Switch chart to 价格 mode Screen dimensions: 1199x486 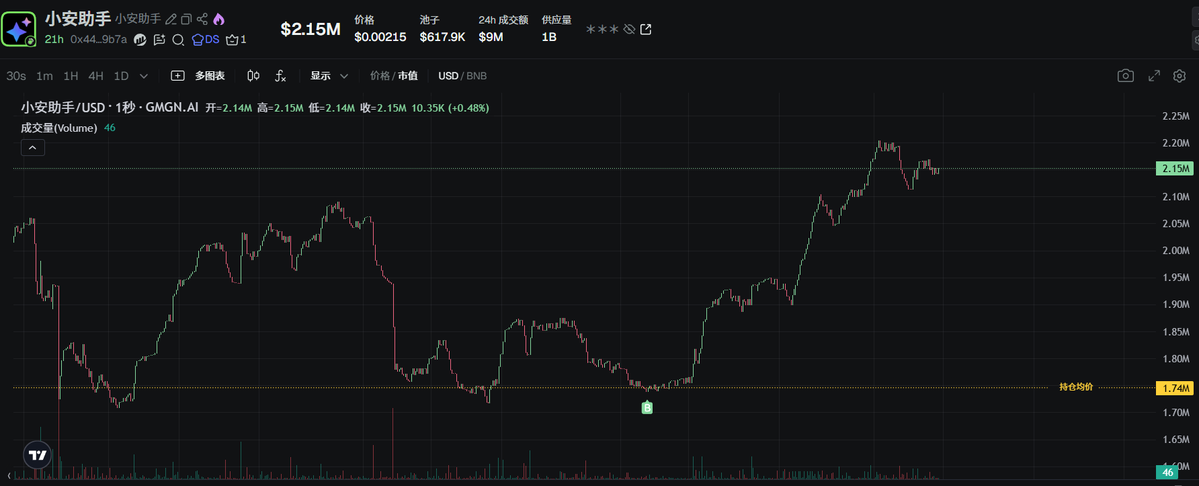coord(379,76)
